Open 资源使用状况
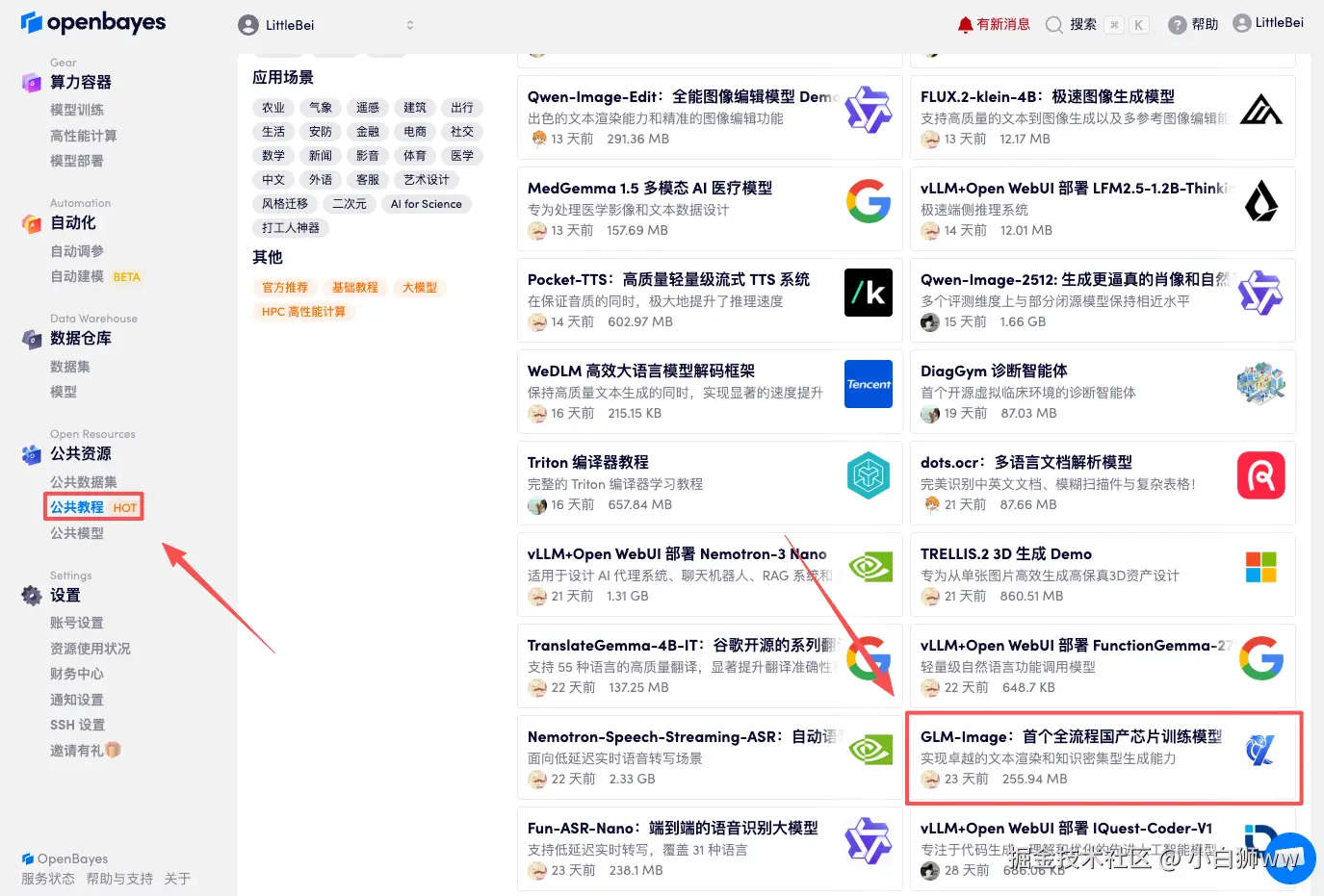Screen dimensions: 1324x896 pos(91,649)
